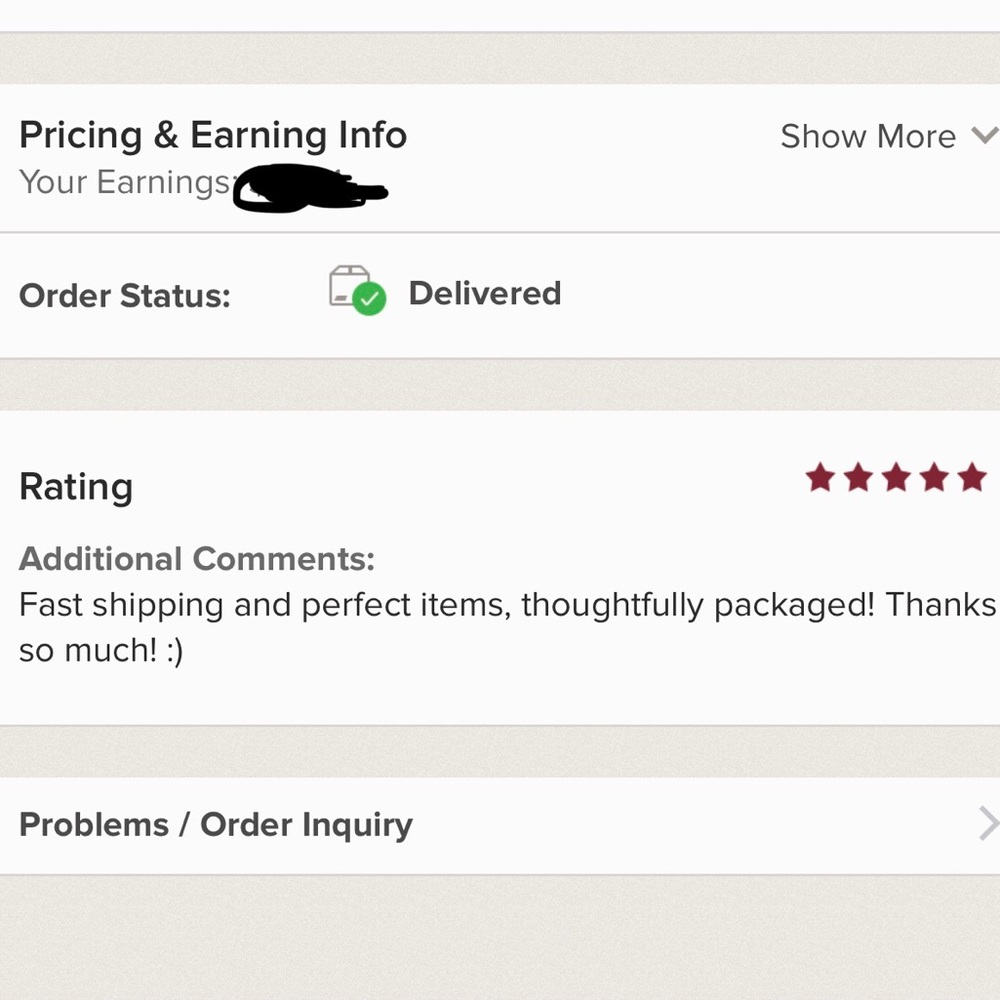Click the first rating star
Viewport: 1000px width, 1000px height.
click(x=820, y=478)
